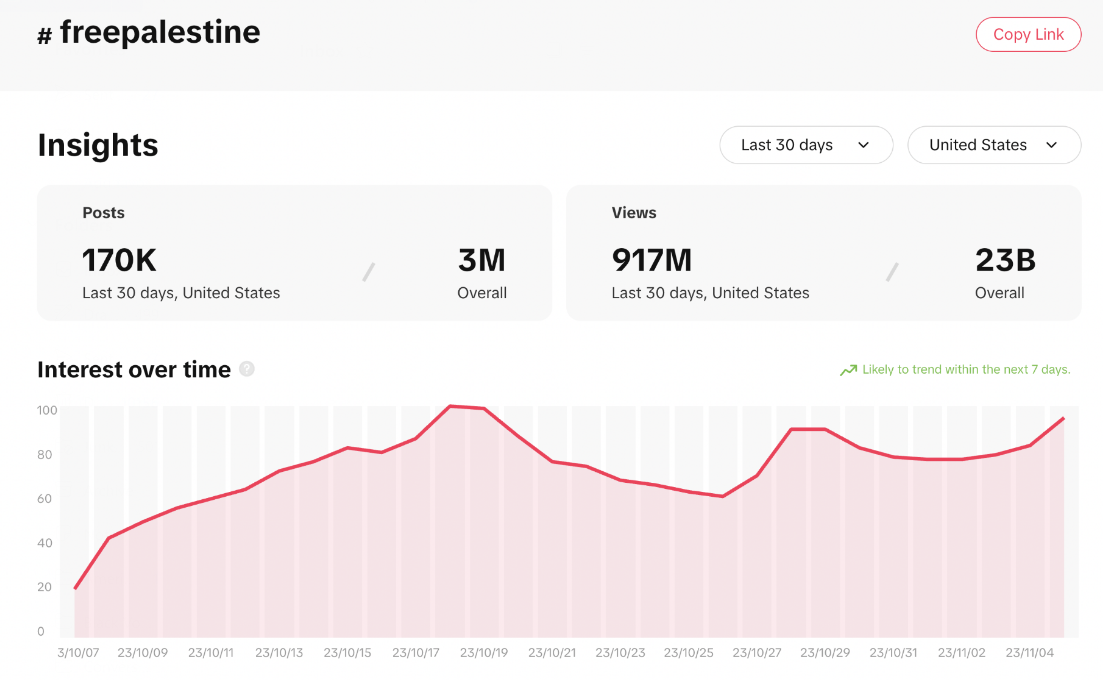Click the chevron arrow in United States
This screenshot has width=1103, height=680.
pos(1051,145)
